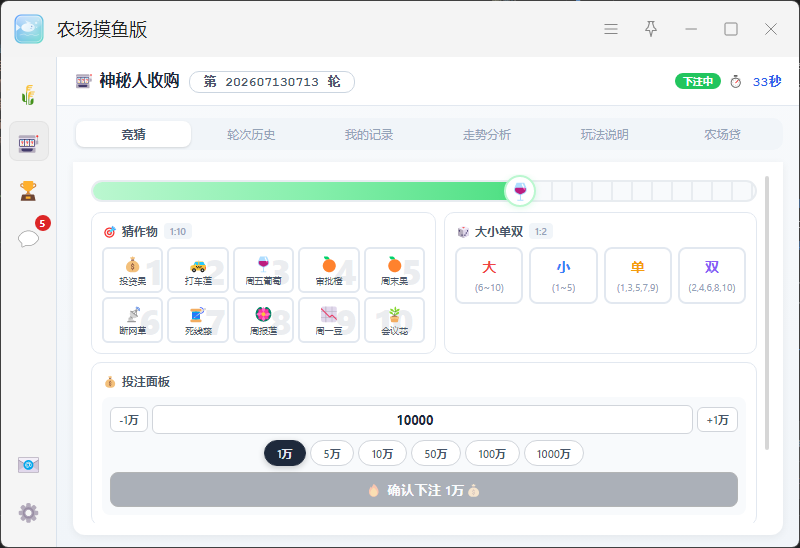Switch to the 农场贷 tab
The width and height of the screenshot is (800, 548).
[722, 134]
